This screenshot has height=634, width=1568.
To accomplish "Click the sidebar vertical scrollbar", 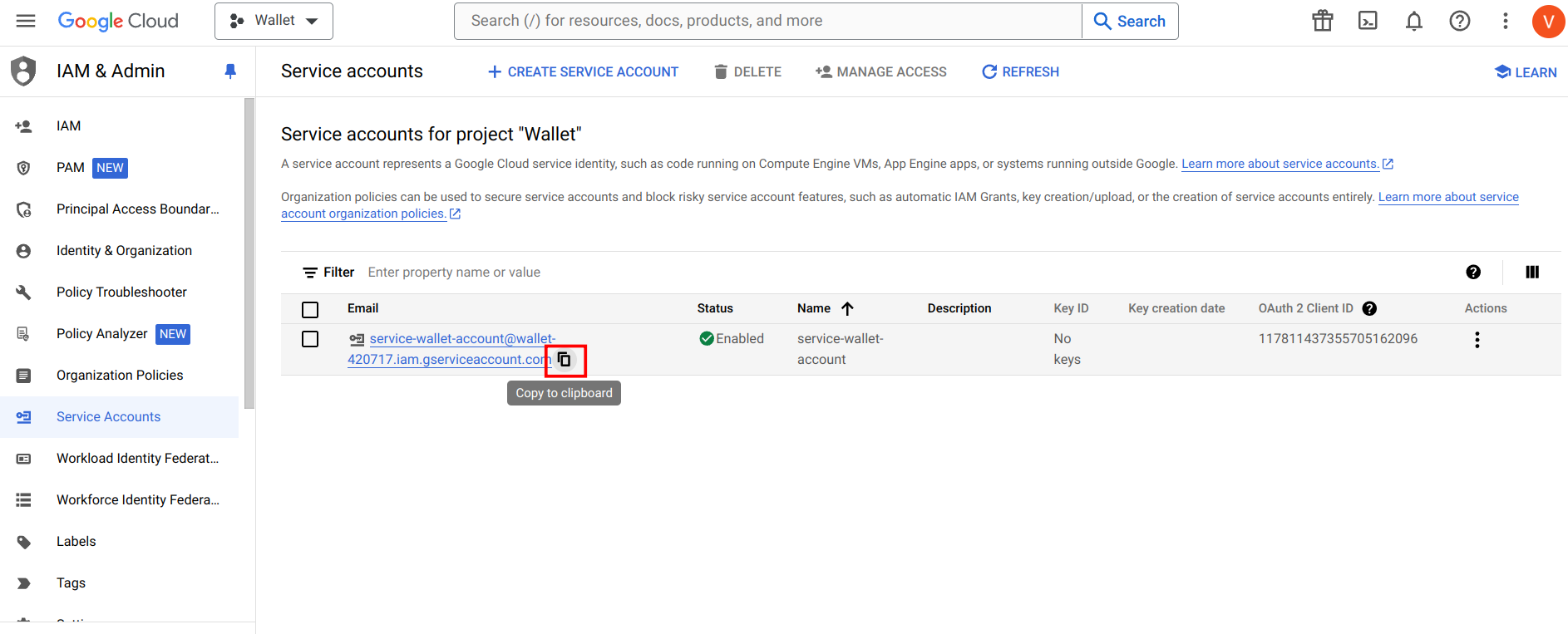I will pos(249,253).
